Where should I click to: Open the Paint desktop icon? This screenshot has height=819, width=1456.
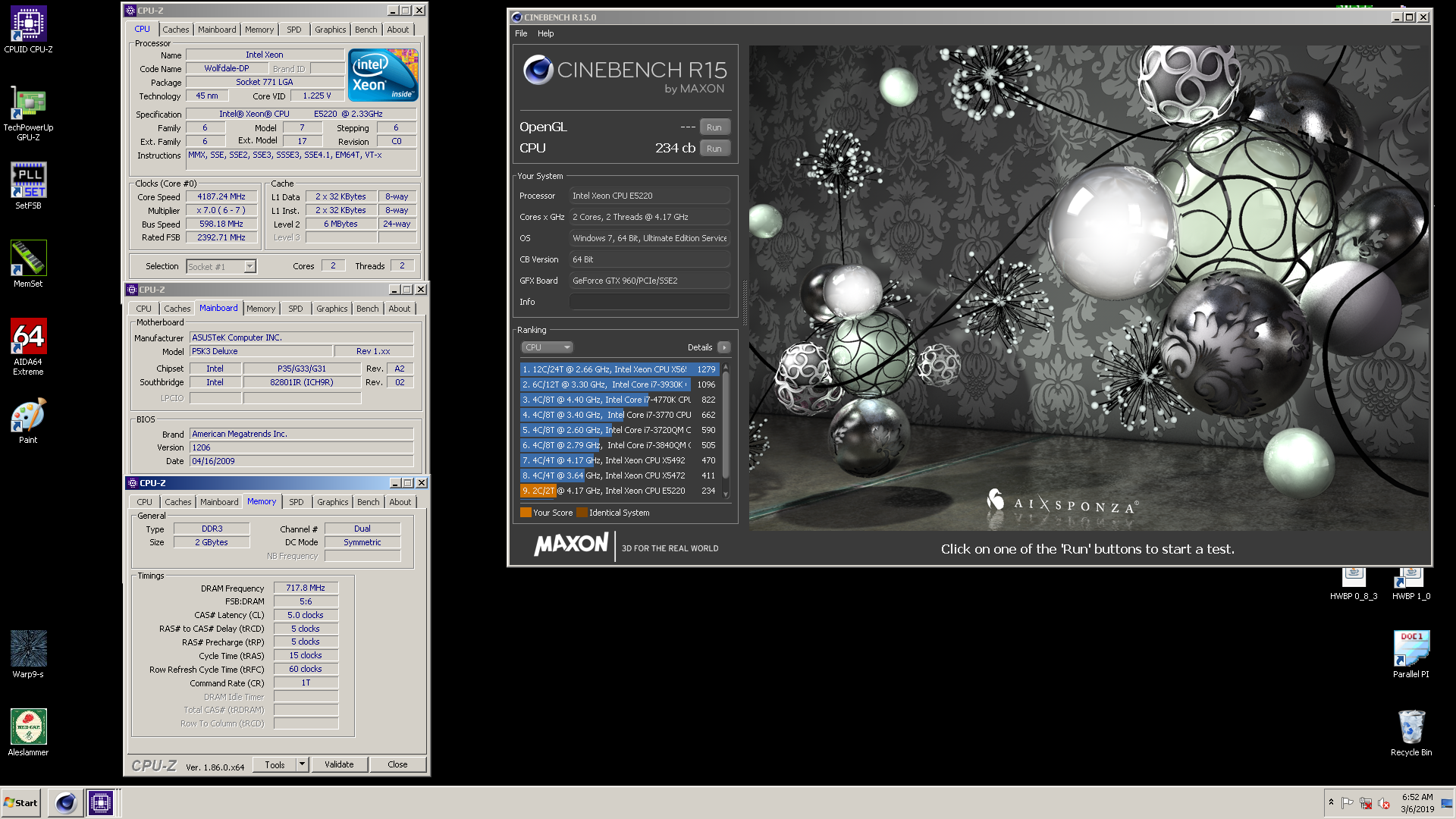pyautogui.click(x=28, y=420)
